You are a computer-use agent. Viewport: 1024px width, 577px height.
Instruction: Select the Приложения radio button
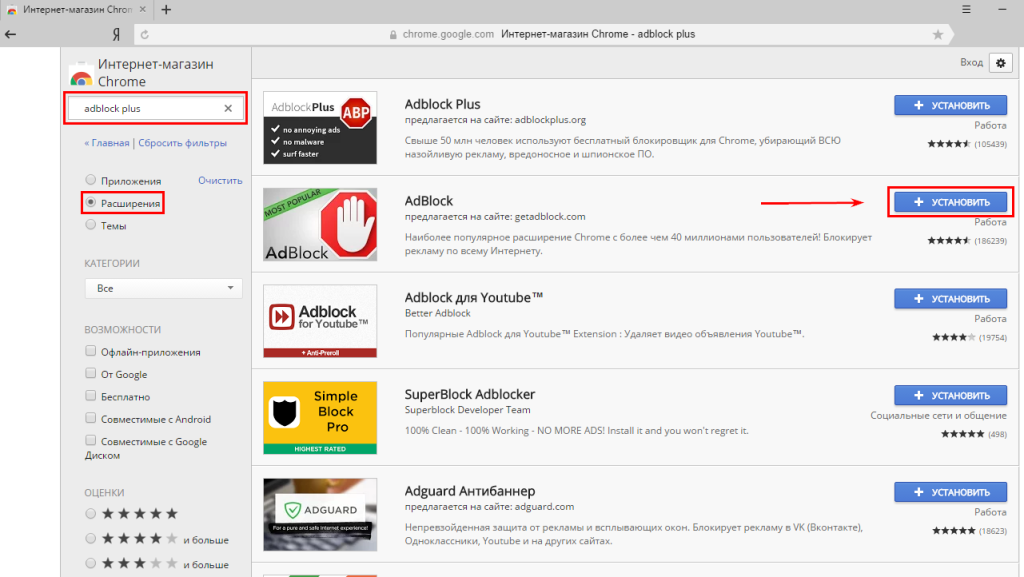[x=91, y=179]
